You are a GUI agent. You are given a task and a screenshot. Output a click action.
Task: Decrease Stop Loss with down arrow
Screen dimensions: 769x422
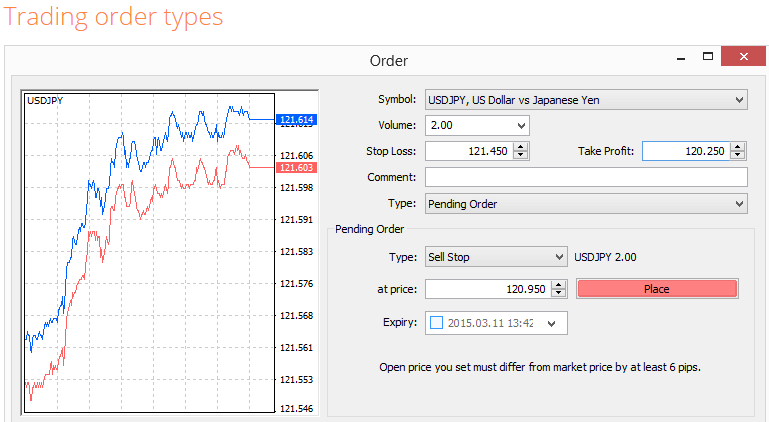[x=521, y=155]
